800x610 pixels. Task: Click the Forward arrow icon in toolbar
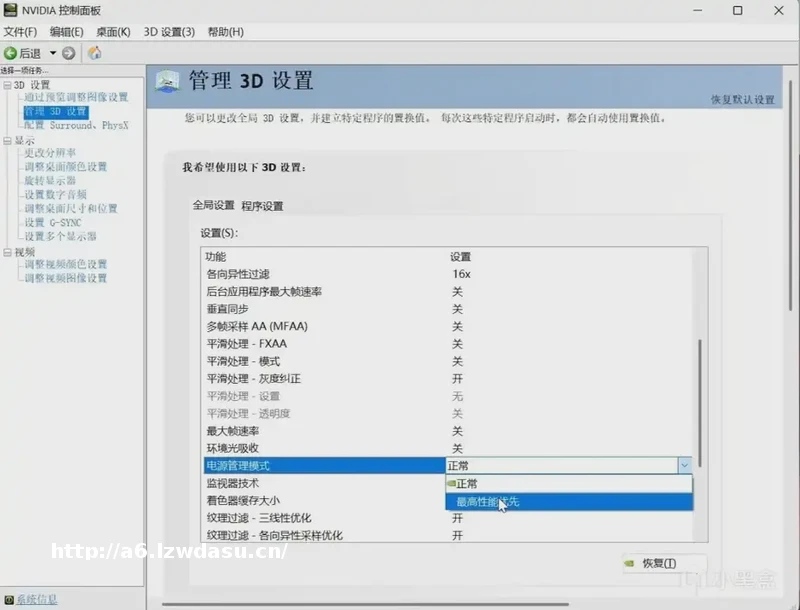pyautogui.click(x=68, y=53)
